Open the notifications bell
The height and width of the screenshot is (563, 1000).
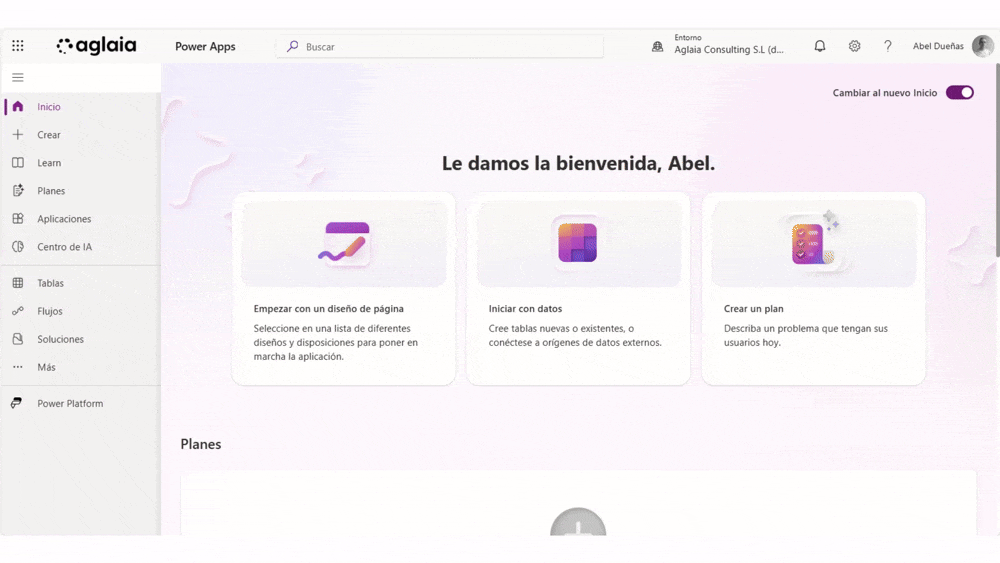[x=820, y=46]
